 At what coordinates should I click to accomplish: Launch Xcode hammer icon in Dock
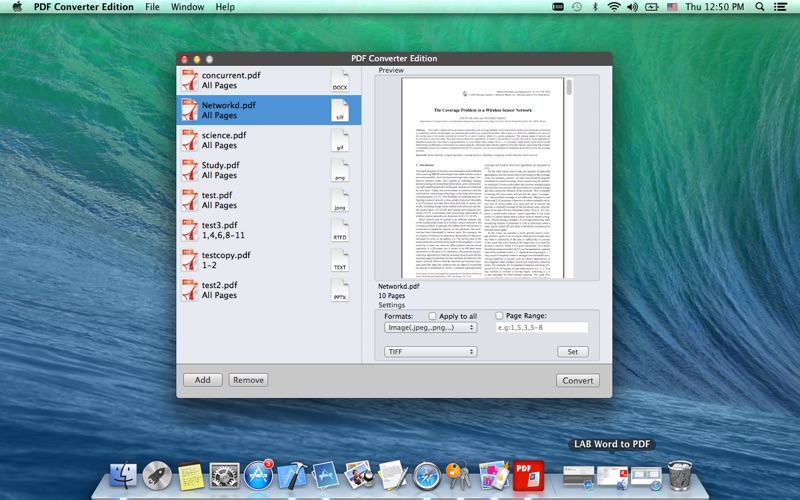(x=292, y=476)
